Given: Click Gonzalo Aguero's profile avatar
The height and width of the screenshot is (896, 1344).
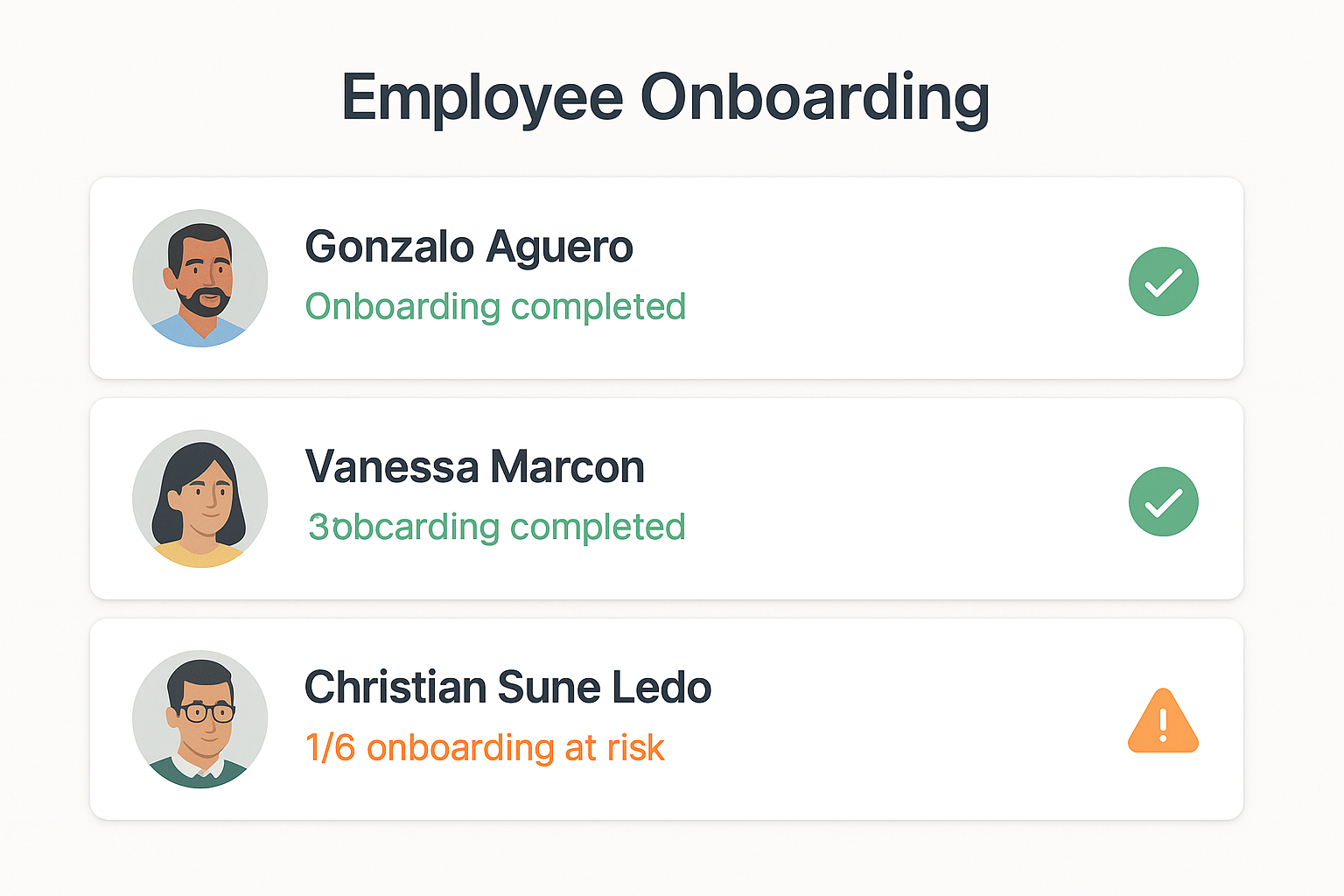Looking at the screenshot, I should coord(200,278).
